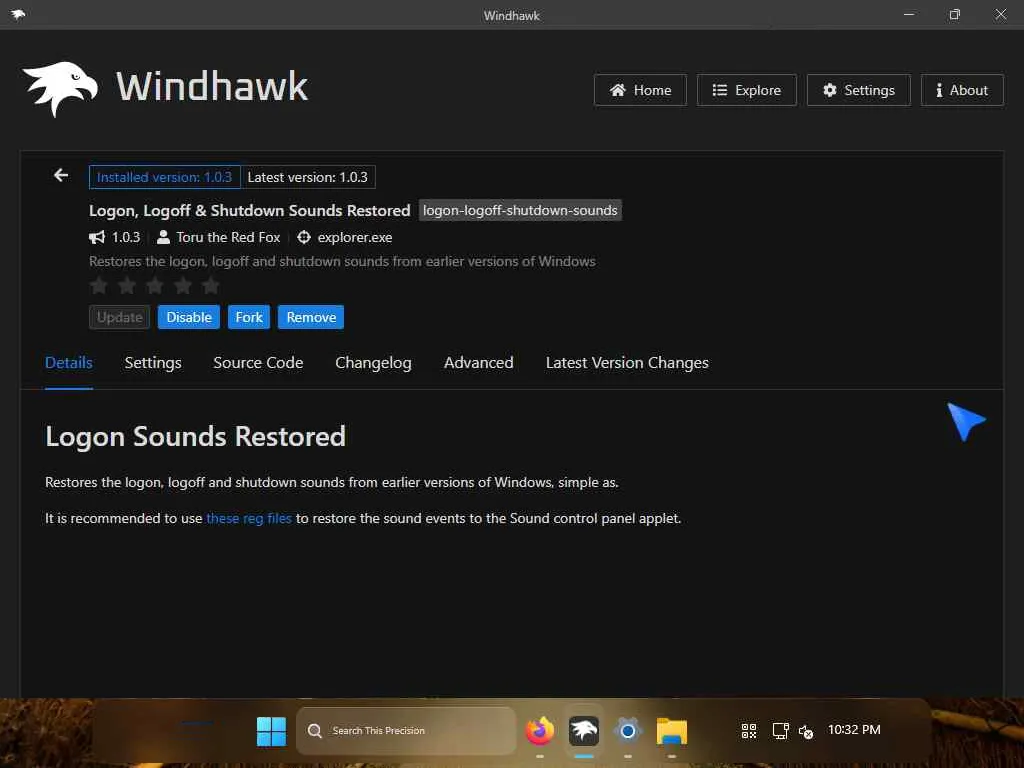The image size is (1024, 768).
Task: Rate the mod four stars
Action: pos(183,285)
